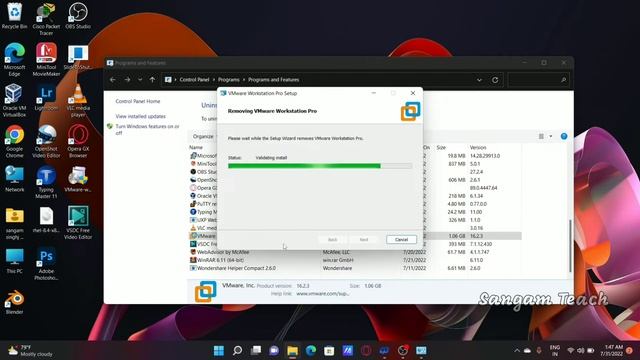Sort programs by Name column
The height and width of the screenshot is (360, 640).
(196, 147)
